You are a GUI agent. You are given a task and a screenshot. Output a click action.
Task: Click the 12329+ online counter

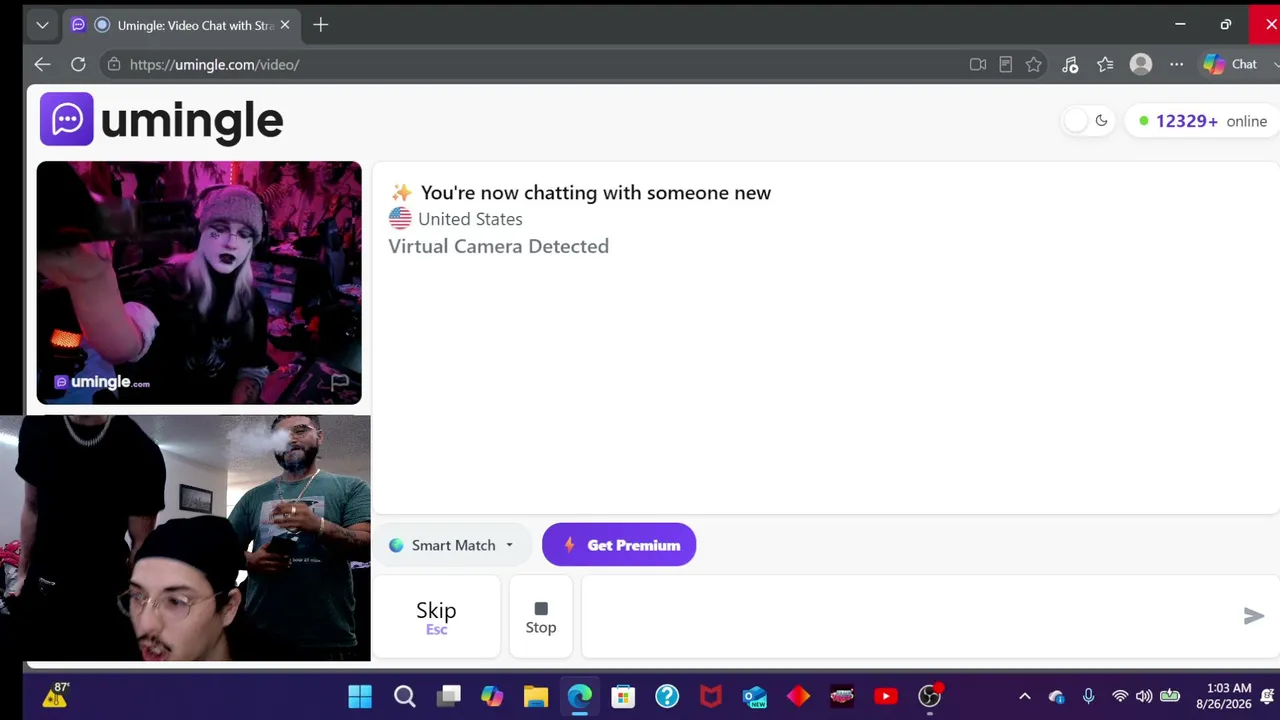point(1203,121)
